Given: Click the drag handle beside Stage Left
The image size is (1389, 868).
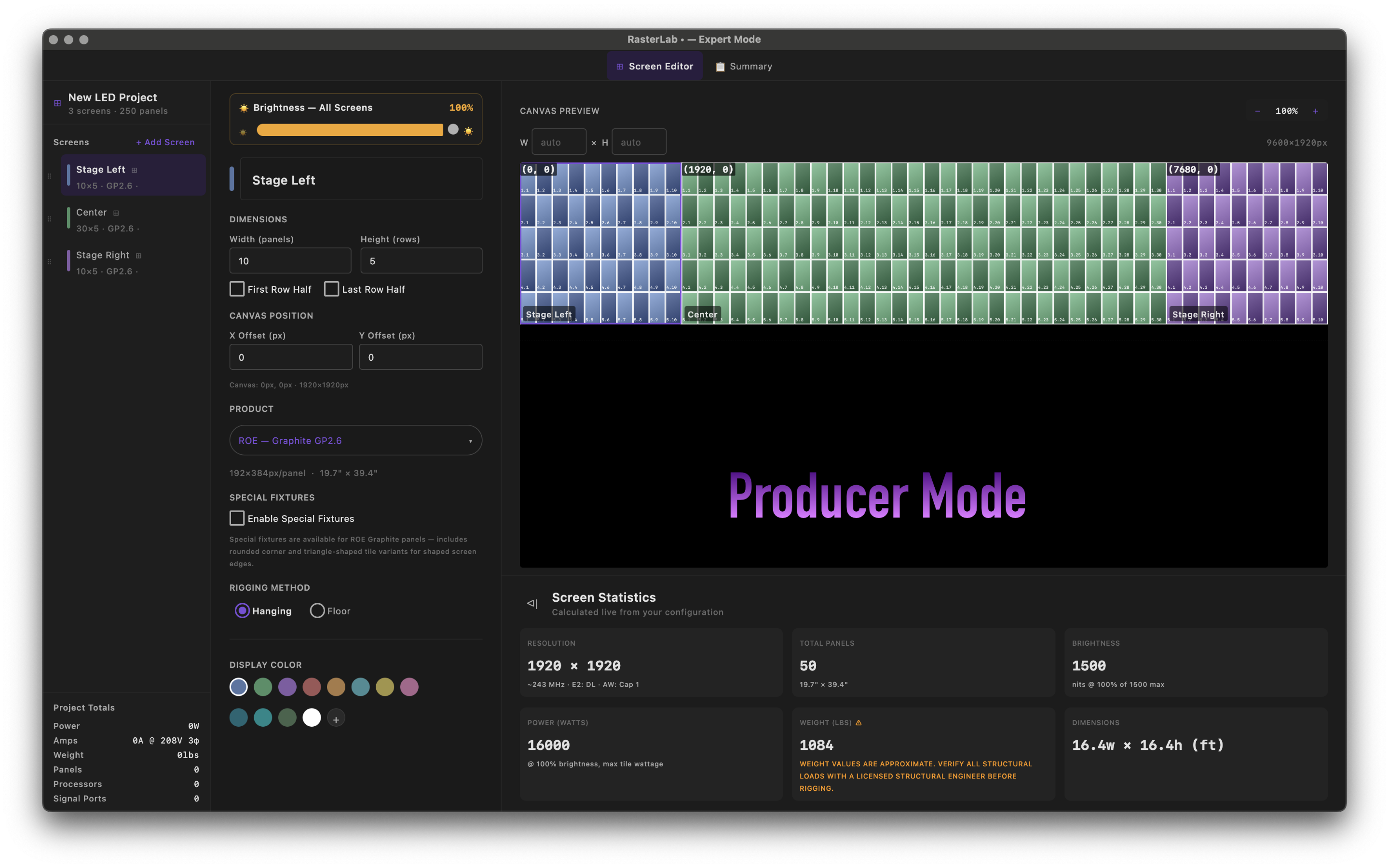Looking at the screenshot, I should point(50,176).
